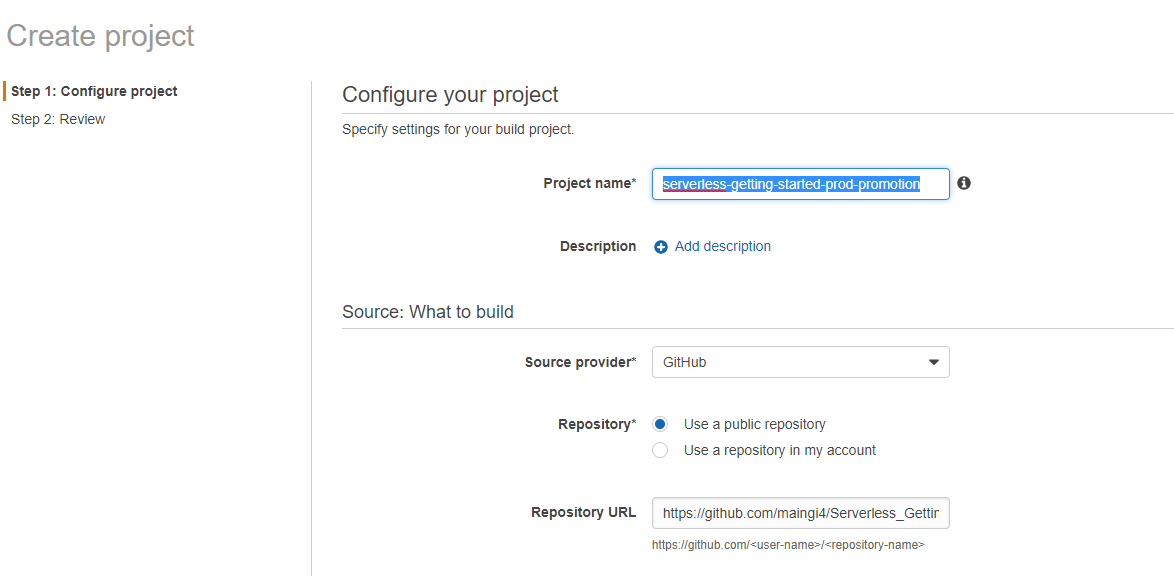
Task: Click inside the serverless-getting-started-prod-promotion text box
Action: [x=800, y=183]
